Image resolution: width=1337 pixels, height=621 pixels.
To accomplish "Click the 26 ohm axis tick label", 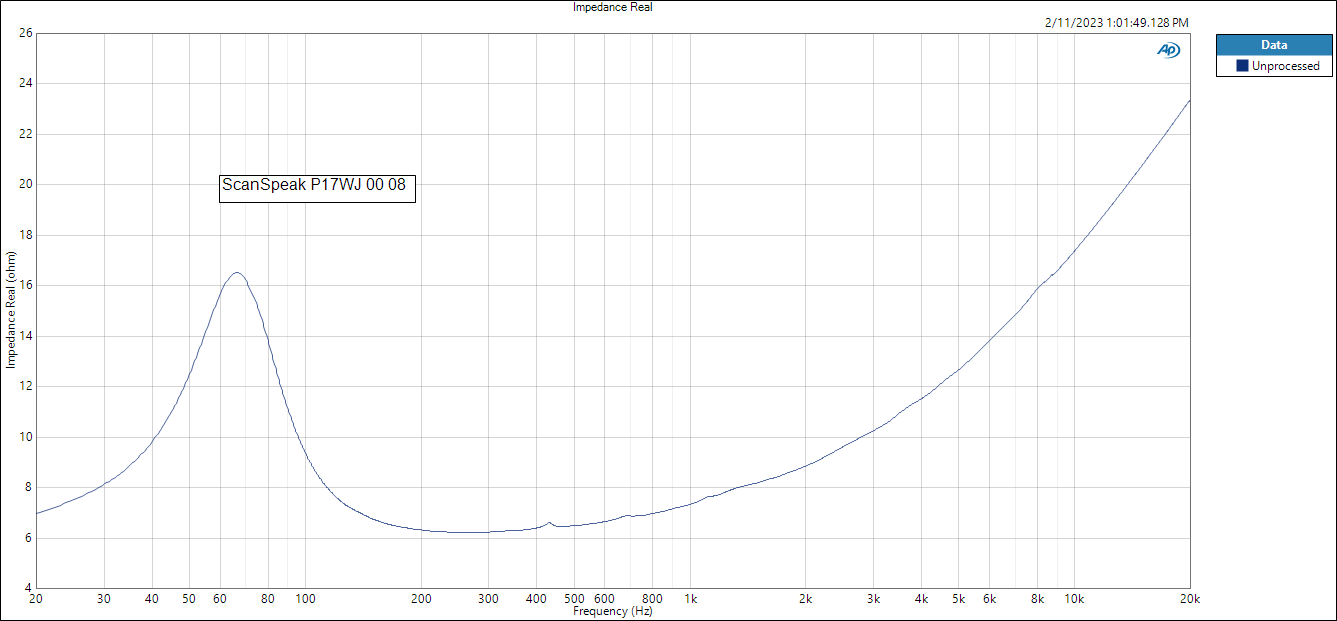I will [x=26, y=33].
